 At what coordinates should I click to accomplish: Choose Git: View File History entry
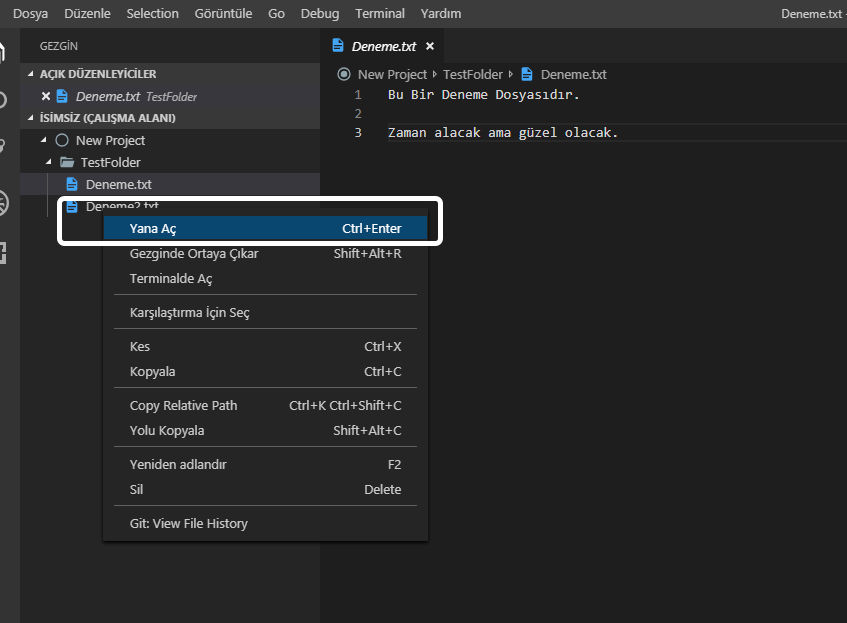(x=265, y=523)
